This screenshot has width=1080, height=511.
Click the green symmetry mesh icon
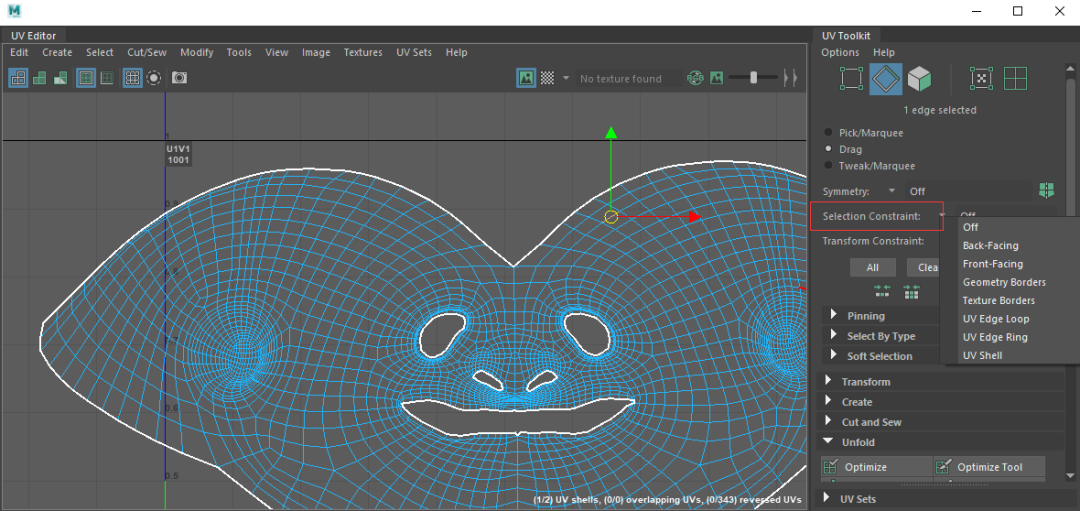coord(1046,190)
